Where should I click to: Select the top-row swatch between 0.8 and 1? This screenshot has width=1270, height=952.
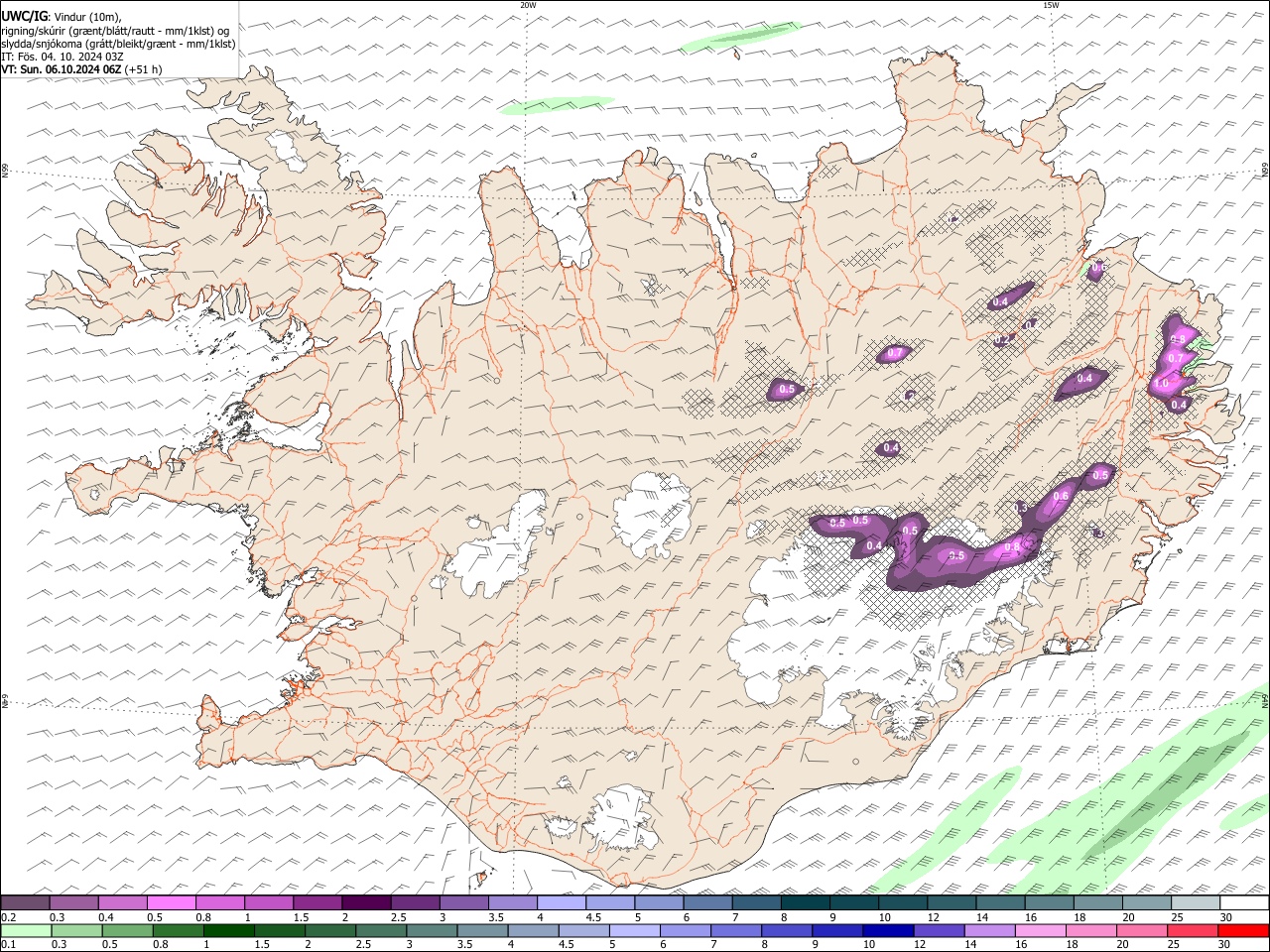click(219, 903)
